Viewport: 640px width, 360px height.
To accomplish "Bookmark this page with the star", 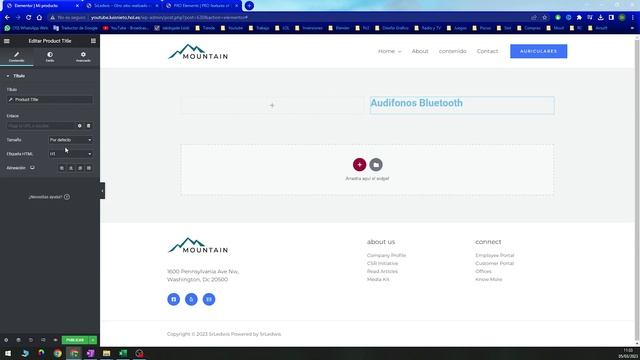I will tap(544, 18).
